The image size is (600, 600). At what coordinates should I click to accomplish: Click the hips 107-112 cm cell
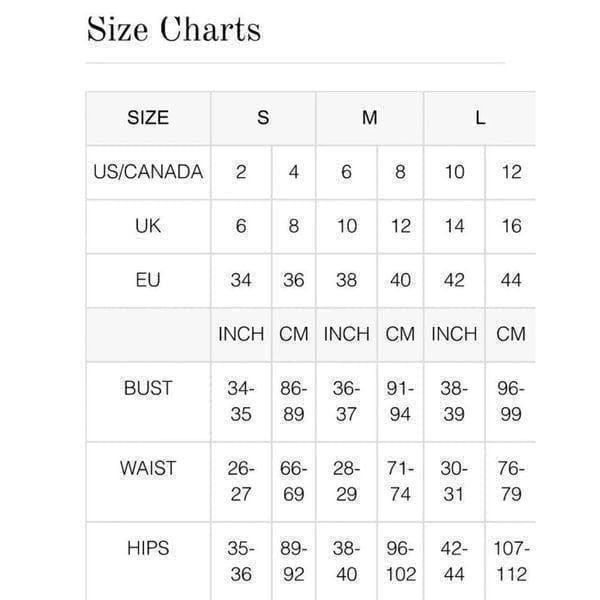click(511, 561)
